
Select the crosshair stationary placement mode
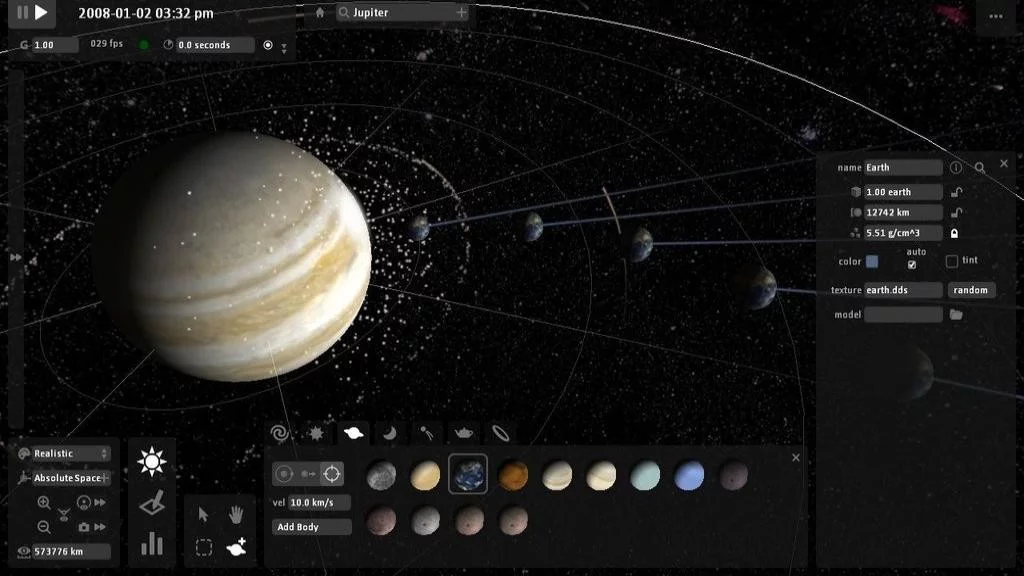(332, 474)
